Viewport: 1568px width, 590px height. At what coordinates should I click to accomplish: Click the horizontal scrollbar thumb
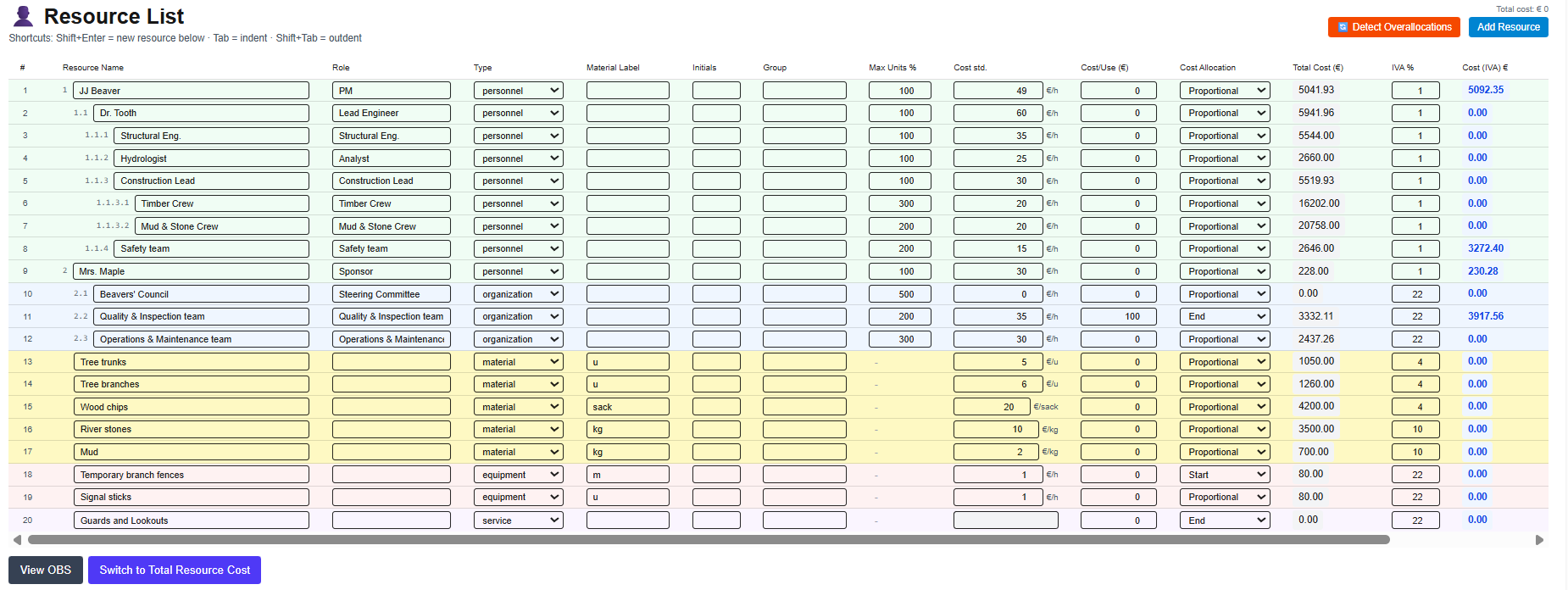(708, 540)
